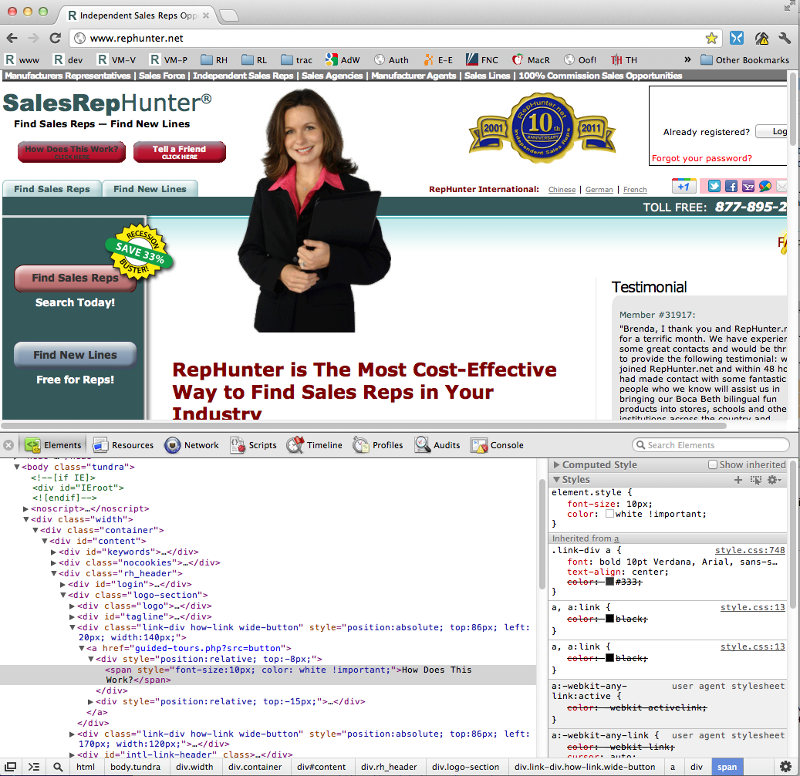Viewport: 800px width, 776px height.
Task: Open the wrench settings menu
Action: [784, 38]
